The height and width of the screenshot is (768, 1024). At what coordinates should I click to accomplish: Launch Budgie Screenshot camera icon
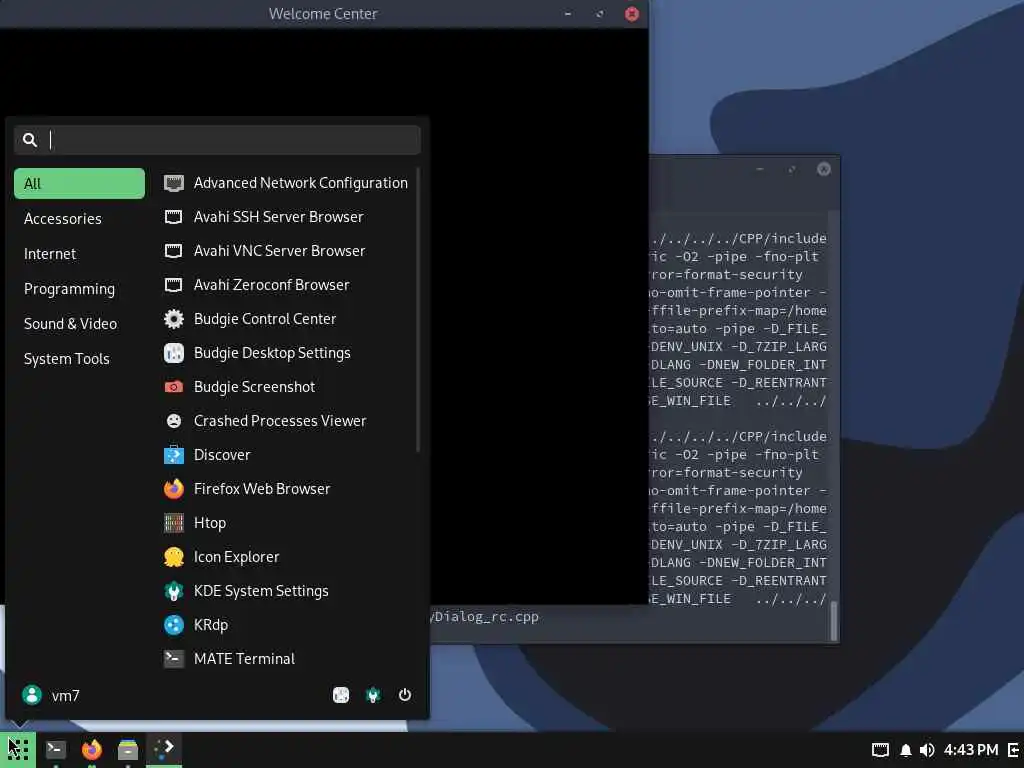coord(174,387)
